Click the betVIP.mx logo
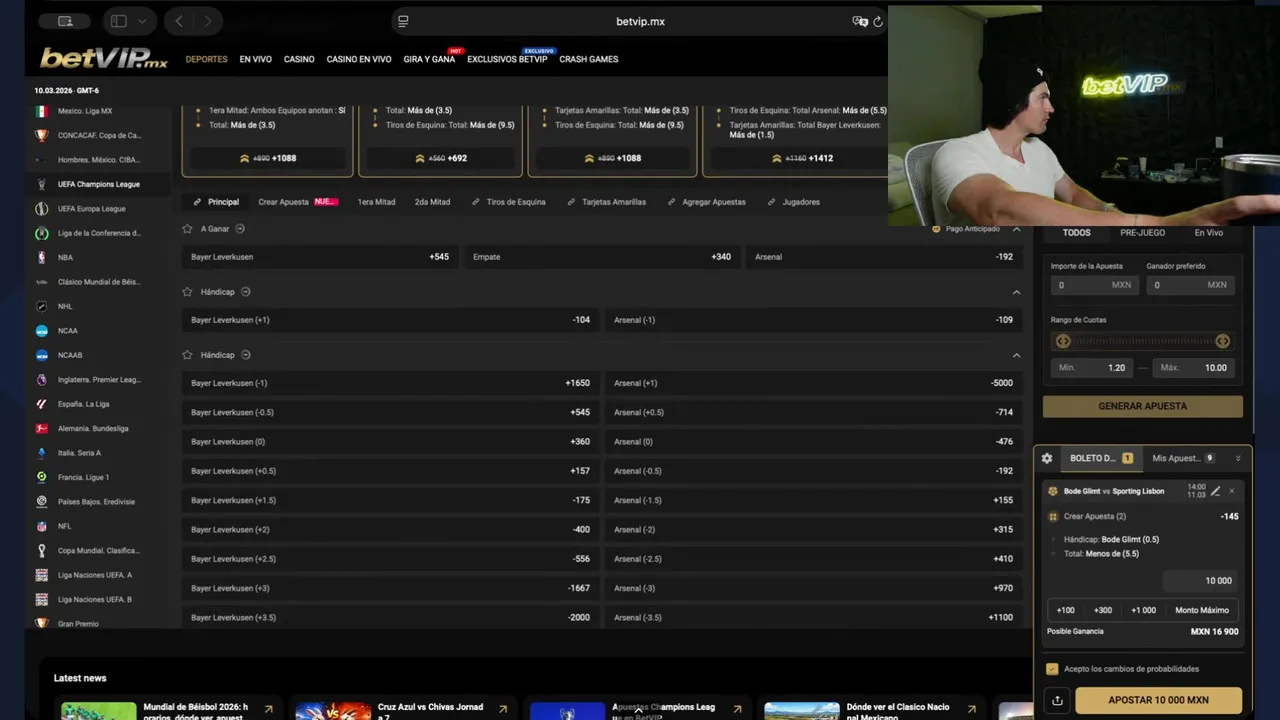 pyautogui.click(x=103, y=58)
